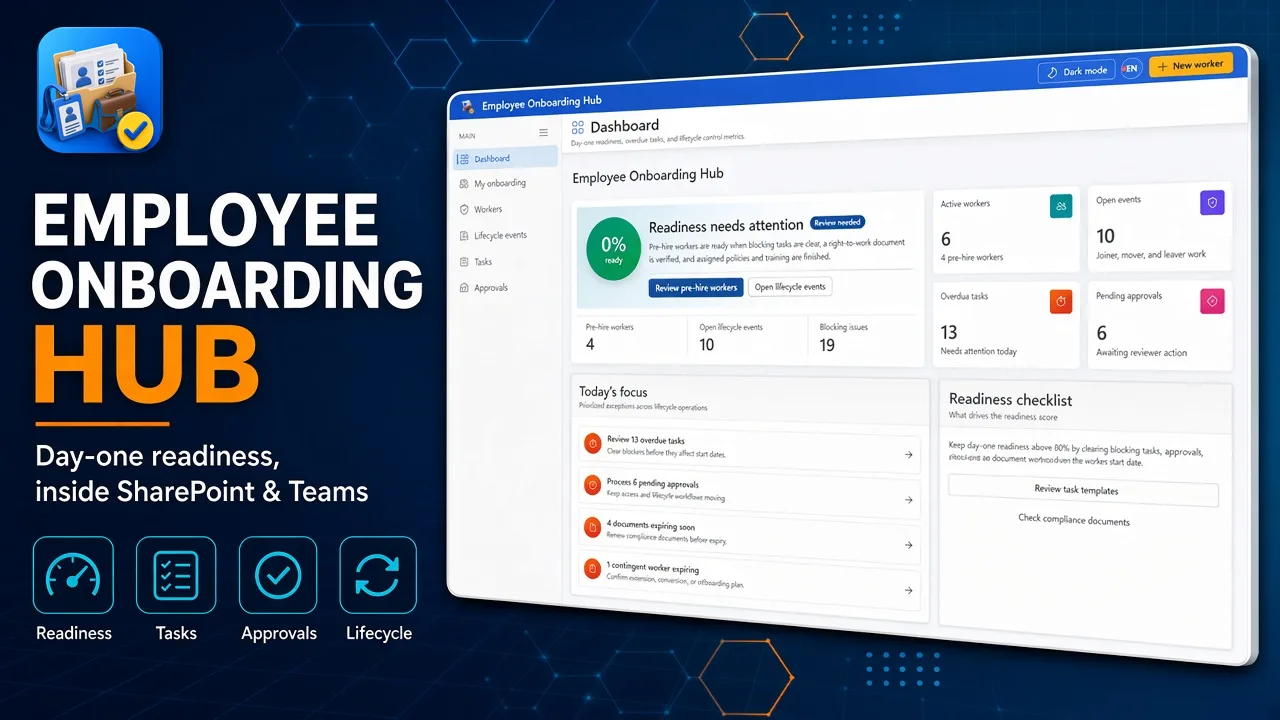Click the Readiness gauge icon
Screen dimensions: 1280x720
[x=73, y=575]
